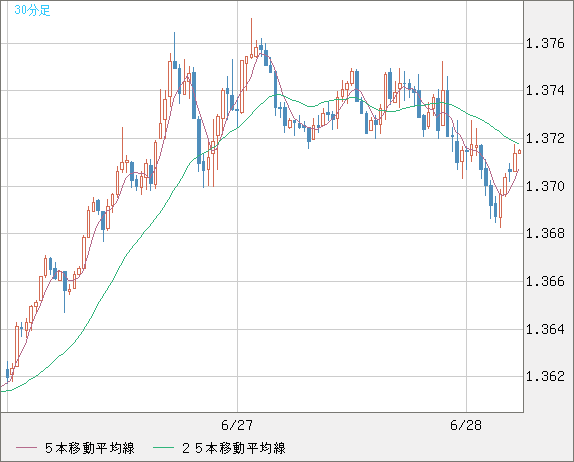The height and width of the screenshot is (462, 574).
Task: Click the 6/27 date label
Action: [237, 425]
